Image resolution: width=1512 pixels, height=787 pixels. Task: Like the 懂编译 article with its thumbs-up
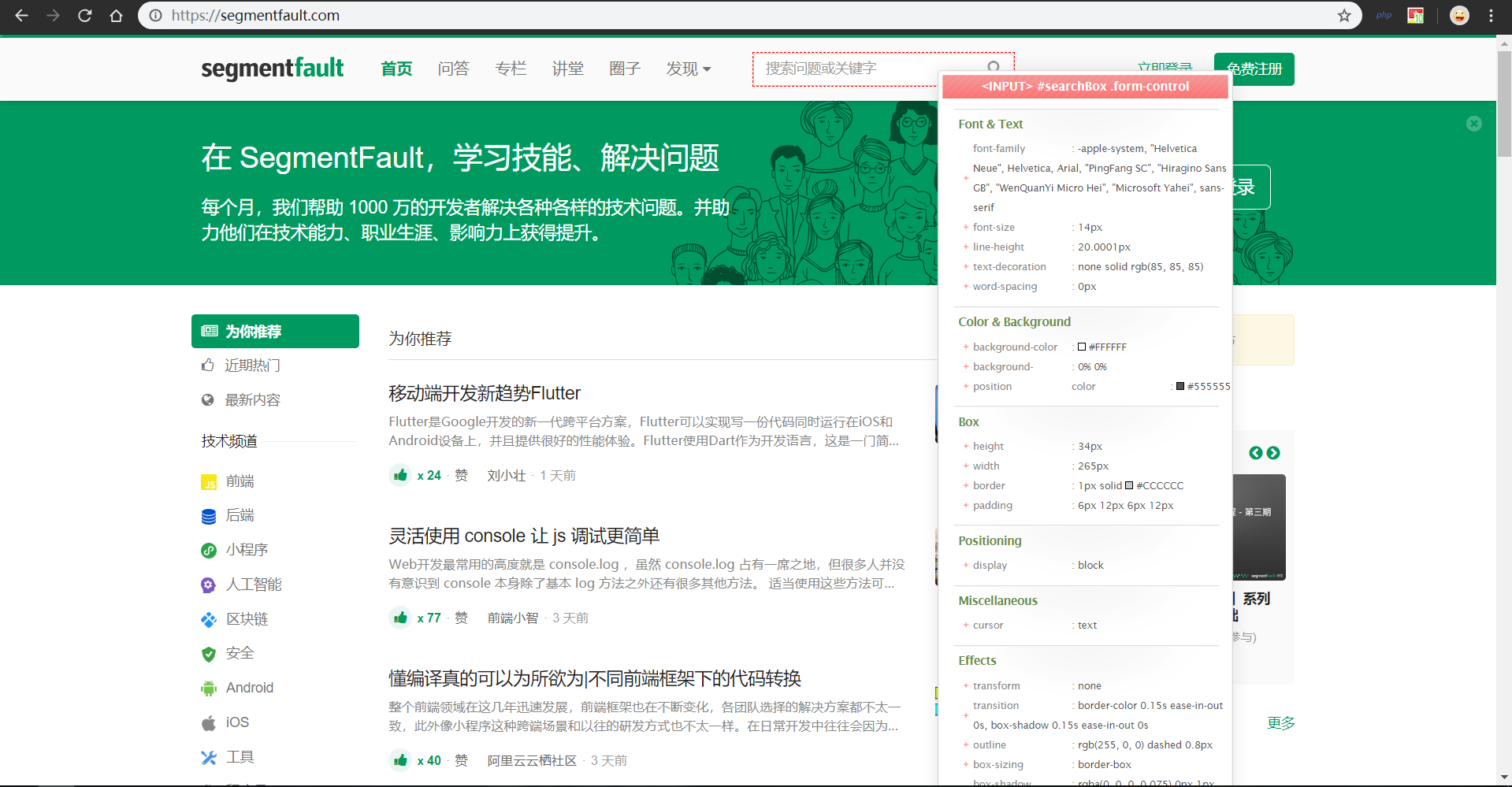point(400,760)
